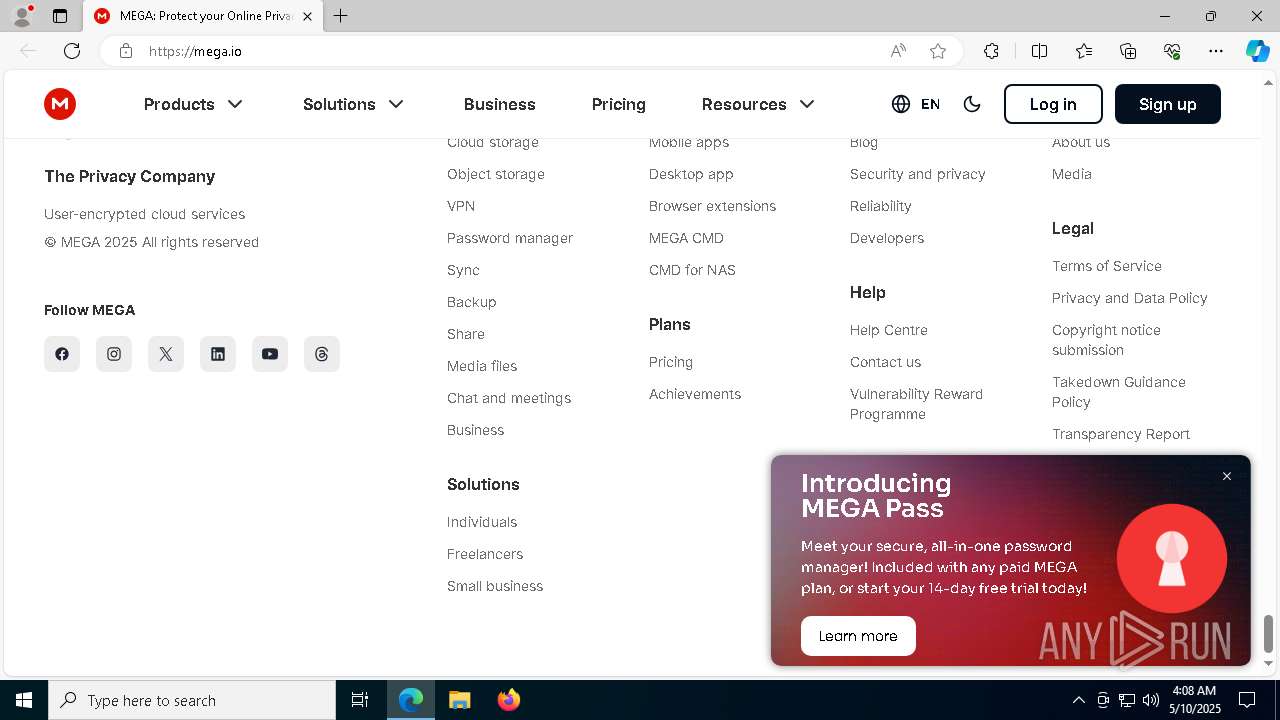Open the Pricing nav item

point(619,104)
